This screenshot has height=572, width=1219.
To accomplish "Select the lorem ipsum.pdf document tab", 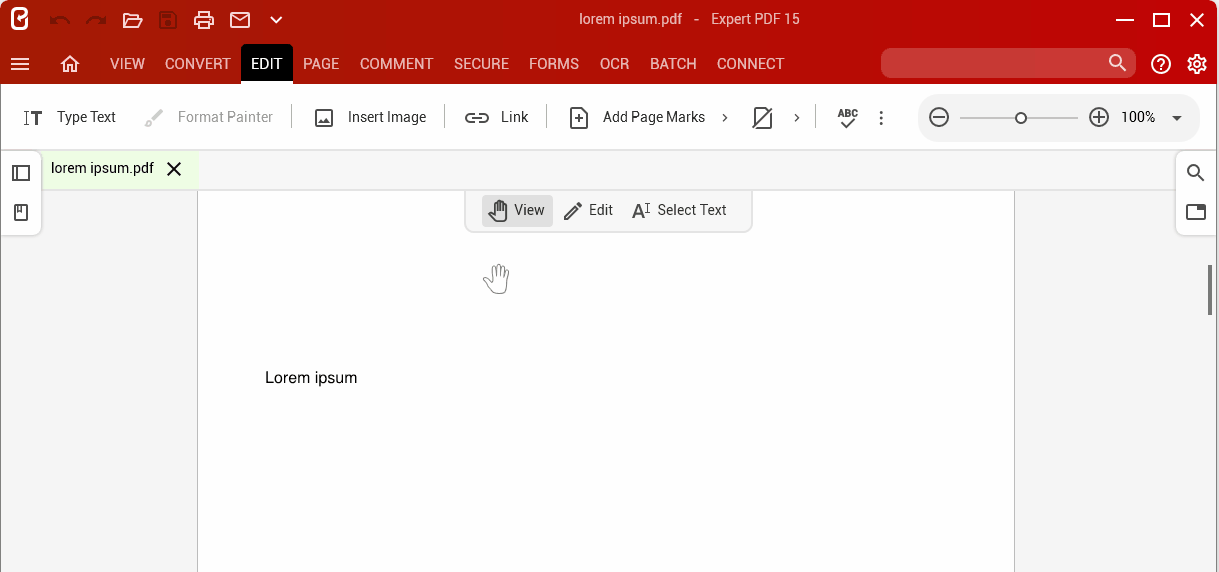I will 102,168.
